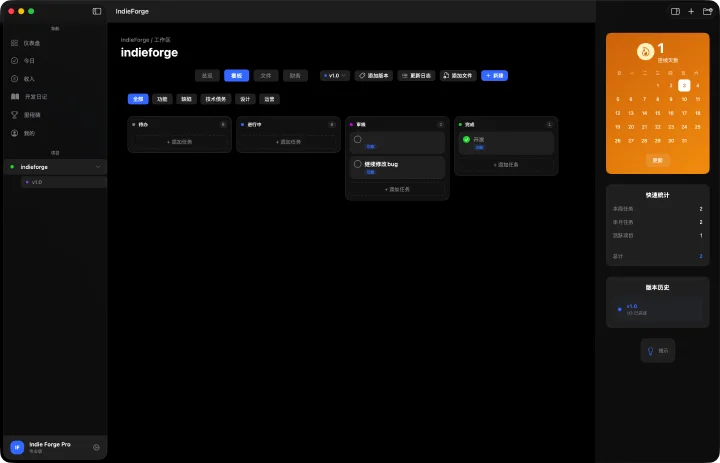
Task: Open the 仪表盘 dashboard grid icon
Action: pos(14,43)
